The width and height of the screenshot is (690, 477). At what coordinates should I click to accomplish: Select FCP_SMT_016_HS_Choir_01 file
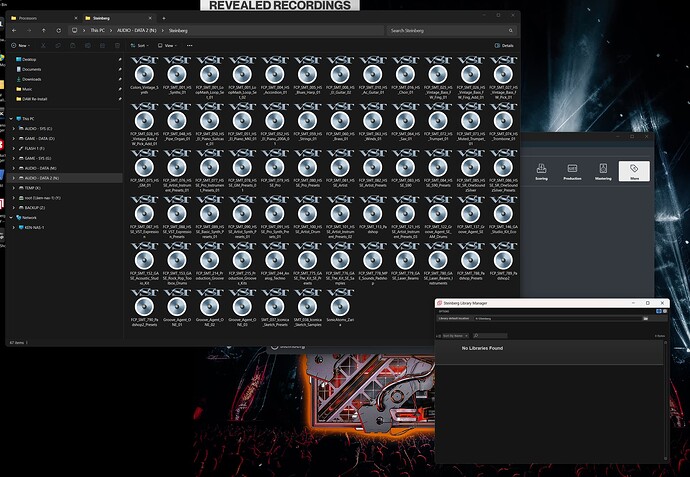(405, 75)
